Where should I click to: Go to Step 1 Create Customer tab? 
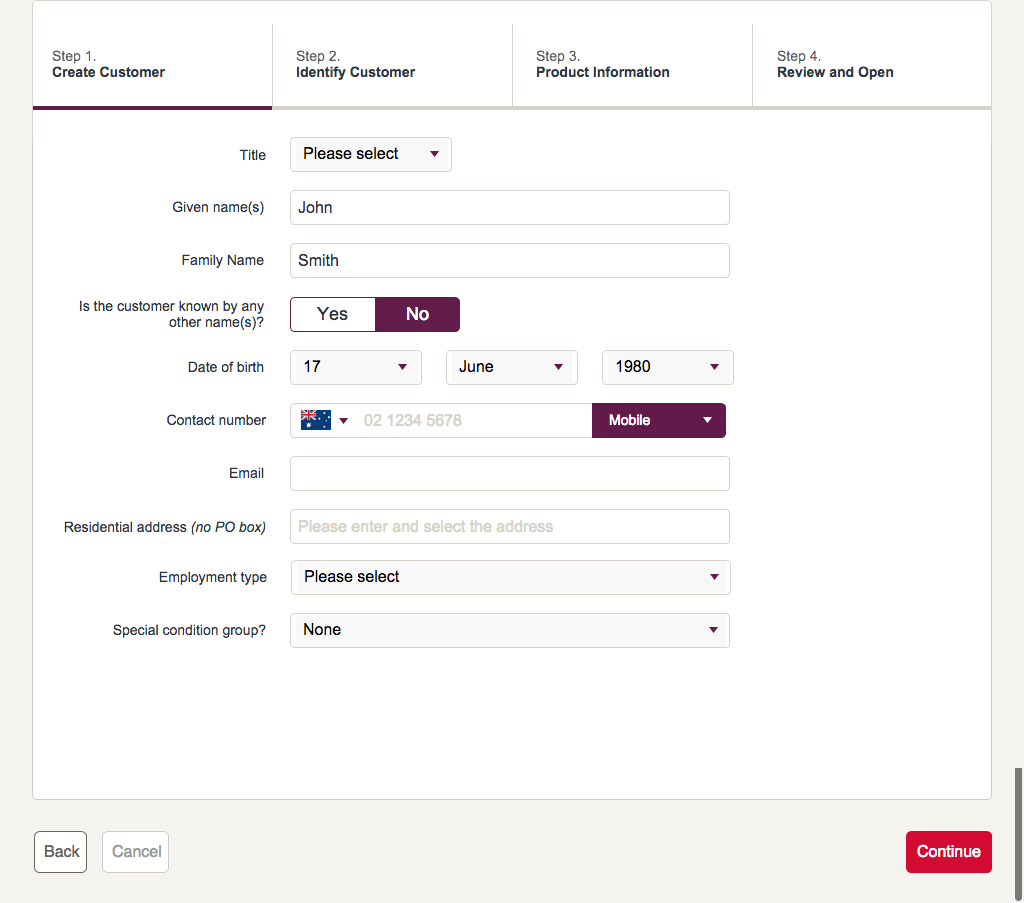click(x=152, y=65)
